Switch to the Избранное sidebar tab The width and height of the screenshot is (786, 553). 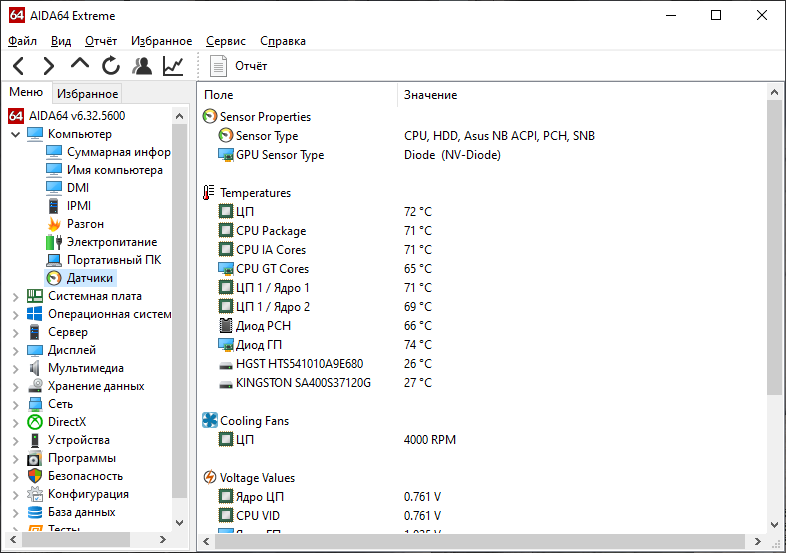click(87, 94)
